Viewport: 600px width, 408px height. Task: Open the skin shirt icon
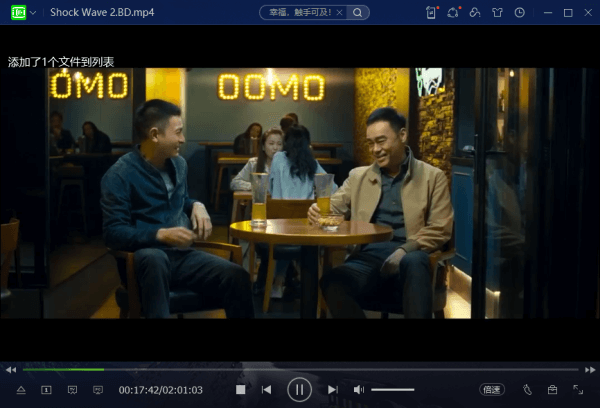click(x=497, y=13)
